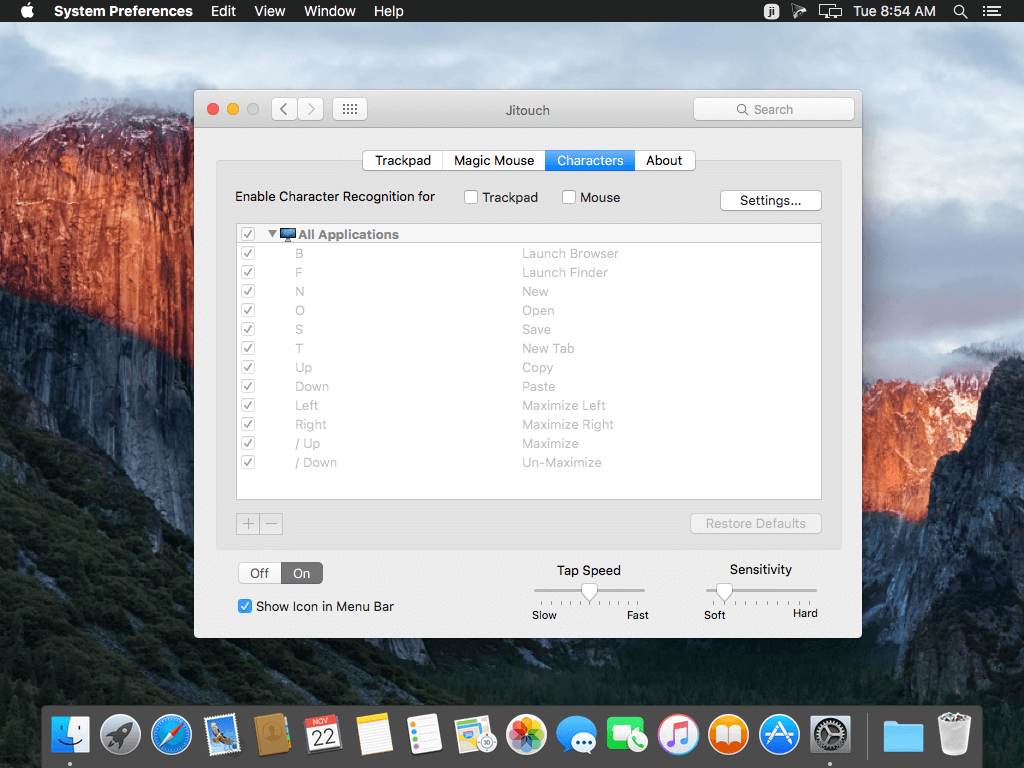Image resolution: width=1024 pixels, height=768 pixels.
Task: Add a gesture with plus button
Action: pos(248,524)
